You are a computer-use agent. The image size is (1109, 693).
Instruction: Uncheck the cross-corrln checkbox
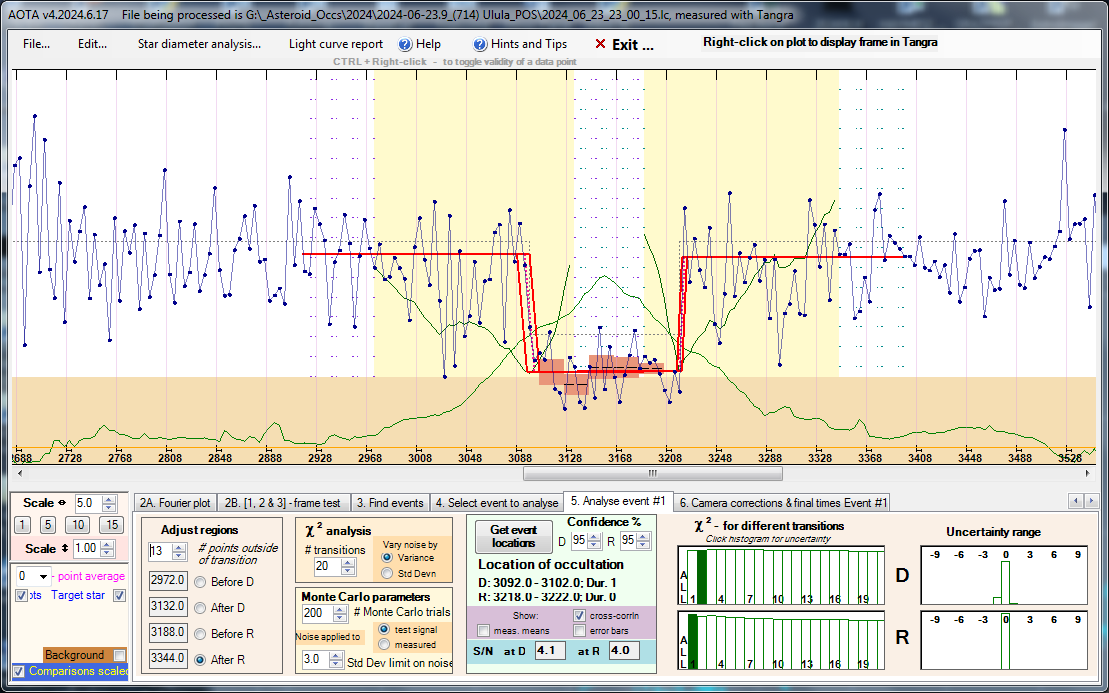(580, 615)
